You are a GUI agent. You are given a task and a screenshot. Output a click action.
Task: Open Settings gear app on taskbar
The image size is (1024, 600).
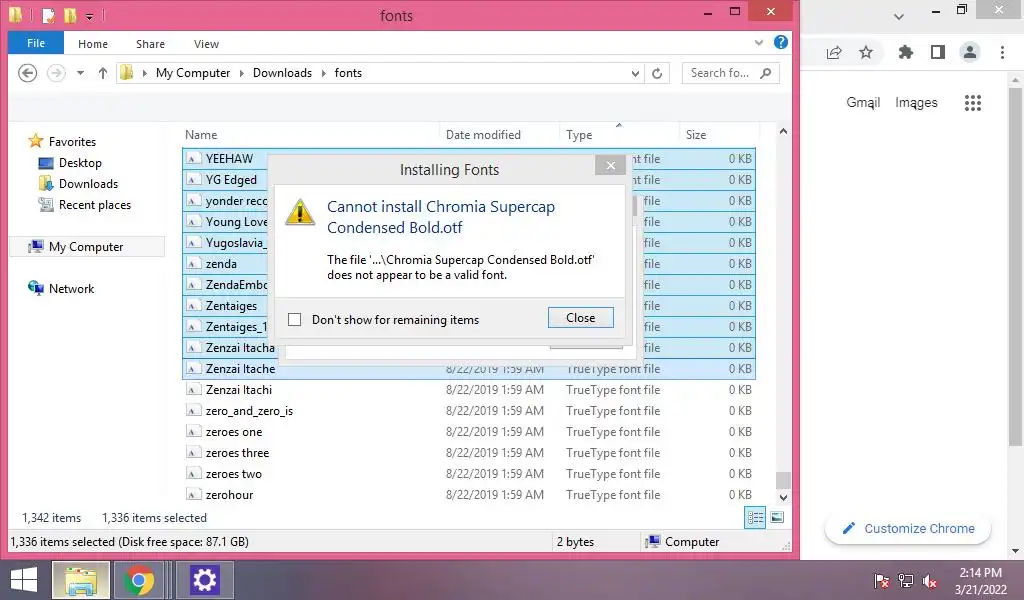click(x=204, y=580)
